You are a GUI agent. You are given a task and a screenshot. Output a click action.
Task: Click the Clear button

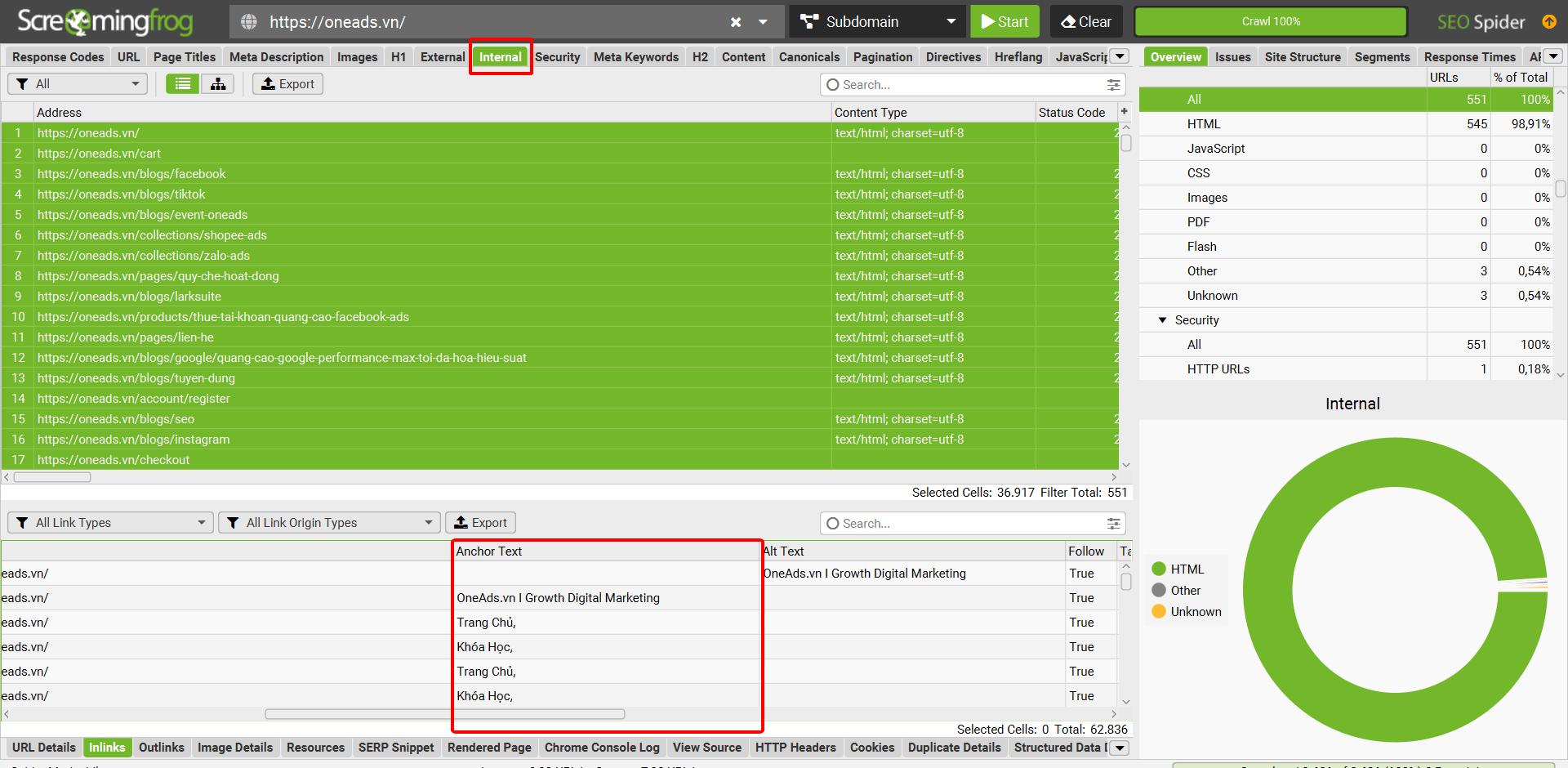pyautogui.click(x=1086, y=22)
